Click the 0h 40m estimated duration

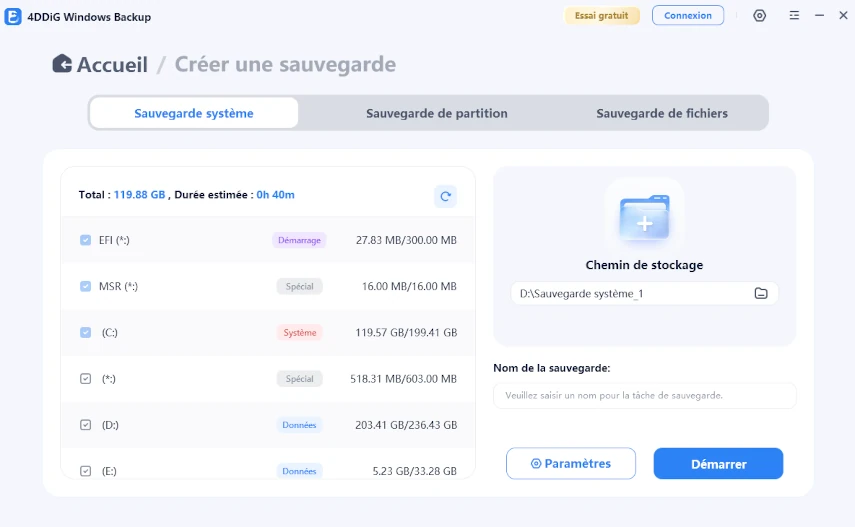click(x=275, y=195)
